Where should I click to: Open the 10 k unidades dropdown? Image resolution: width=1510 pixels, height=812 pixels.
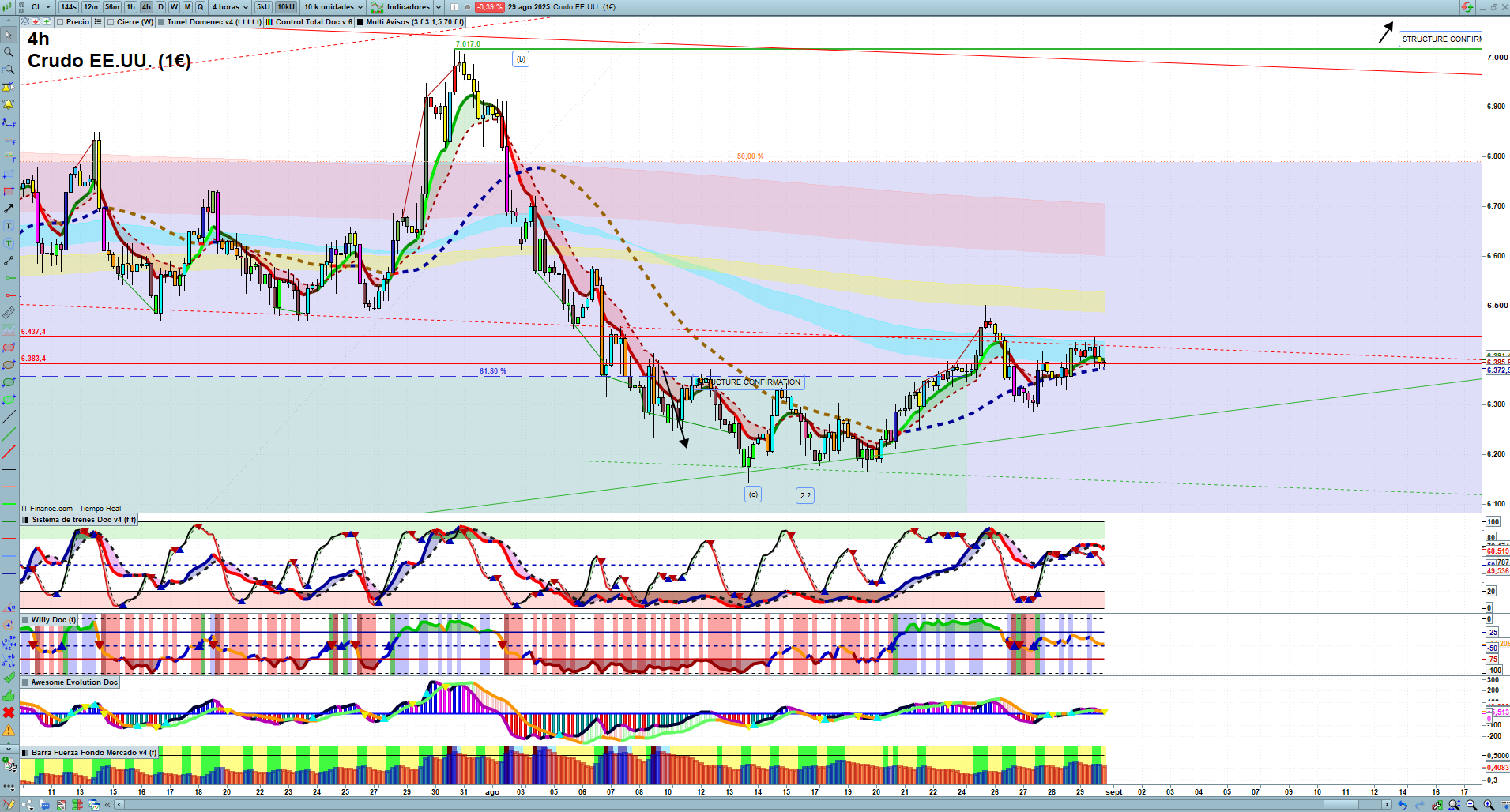tap(333, 7)
